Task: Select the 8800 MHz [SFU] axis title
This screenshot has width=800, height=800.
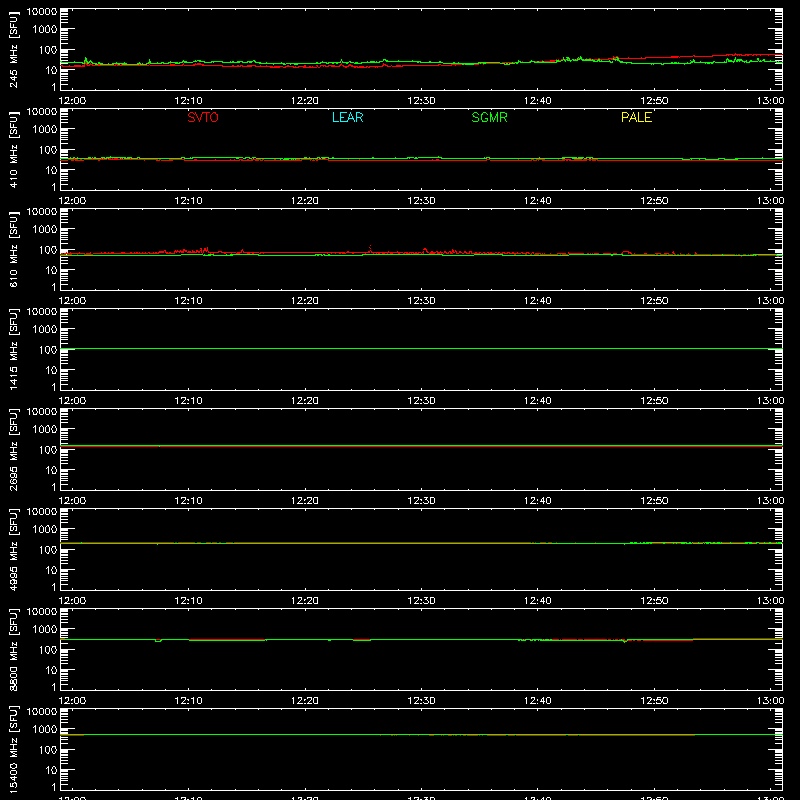Action: coord(13,649)
